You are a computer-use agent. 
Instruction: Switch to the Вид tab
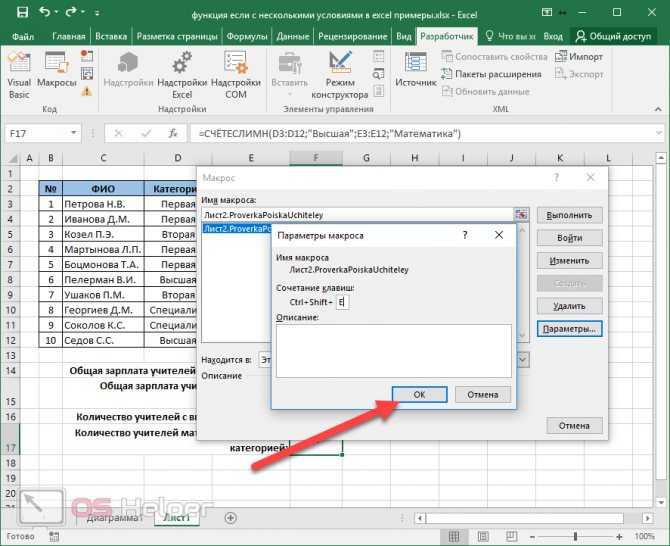coord(403,36)
